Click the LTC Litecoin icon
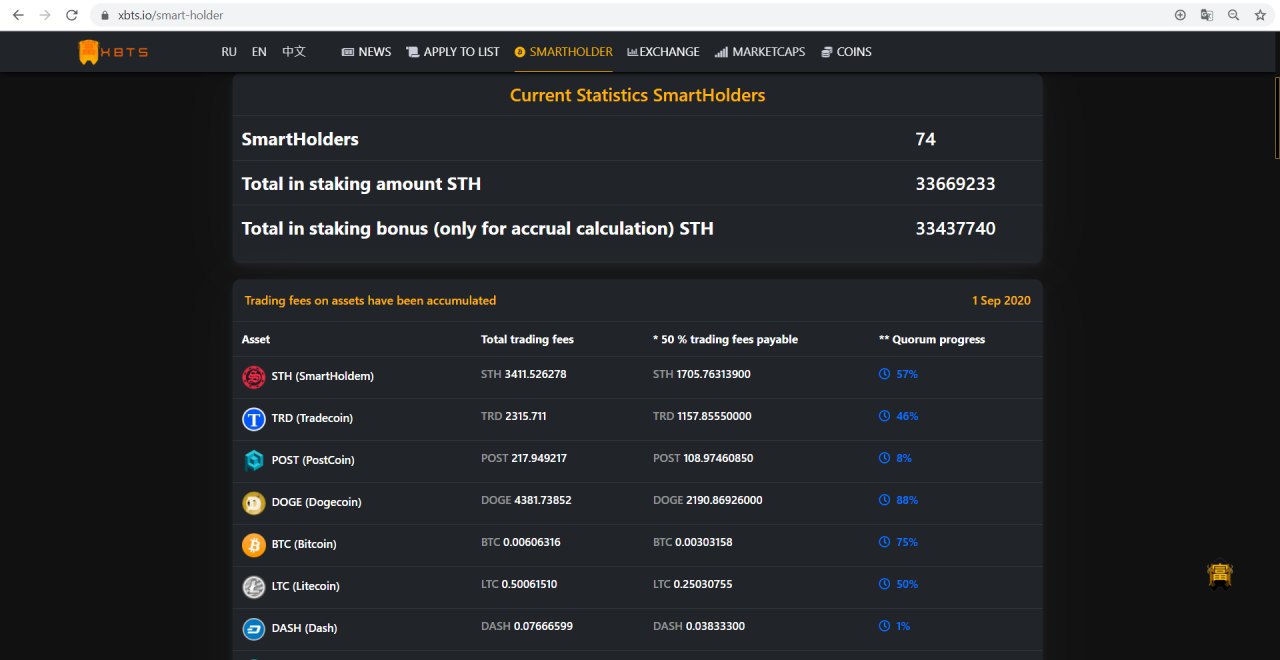The height and width of the screenshot is (660, 1280). [x=254, y=587]
